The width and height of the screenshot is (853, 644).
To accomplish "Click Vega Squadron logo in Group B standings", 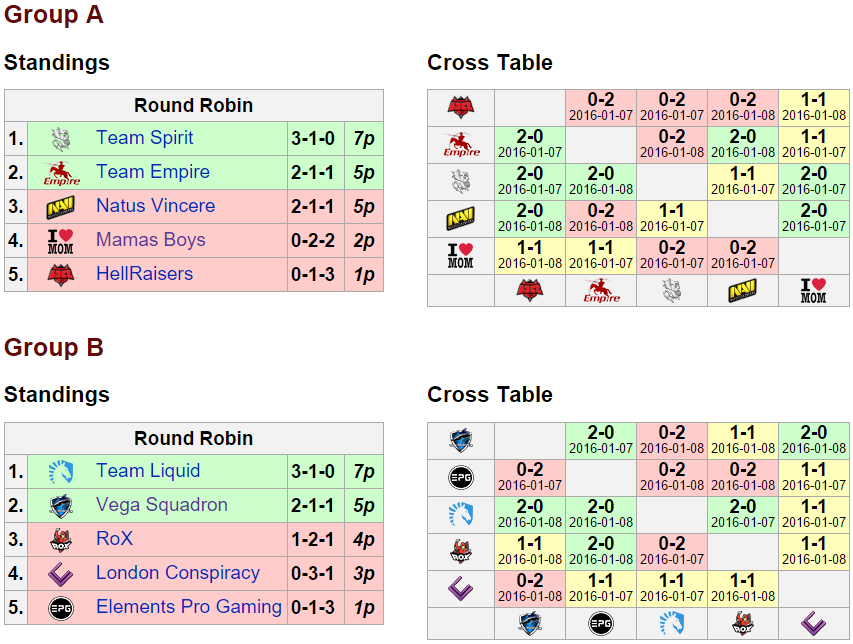I will click(x=61, y=505).
